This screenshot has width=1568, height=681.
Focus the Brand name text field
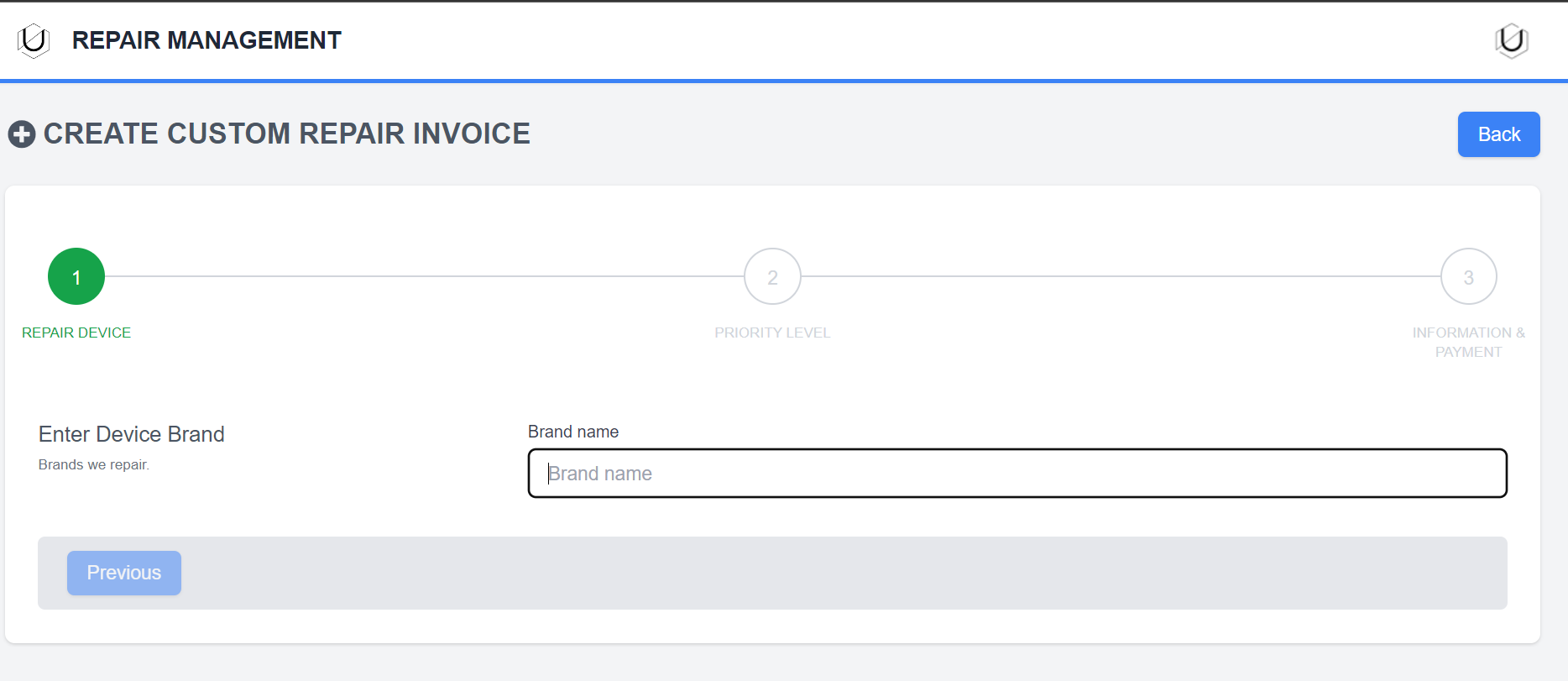(1017, 474)
